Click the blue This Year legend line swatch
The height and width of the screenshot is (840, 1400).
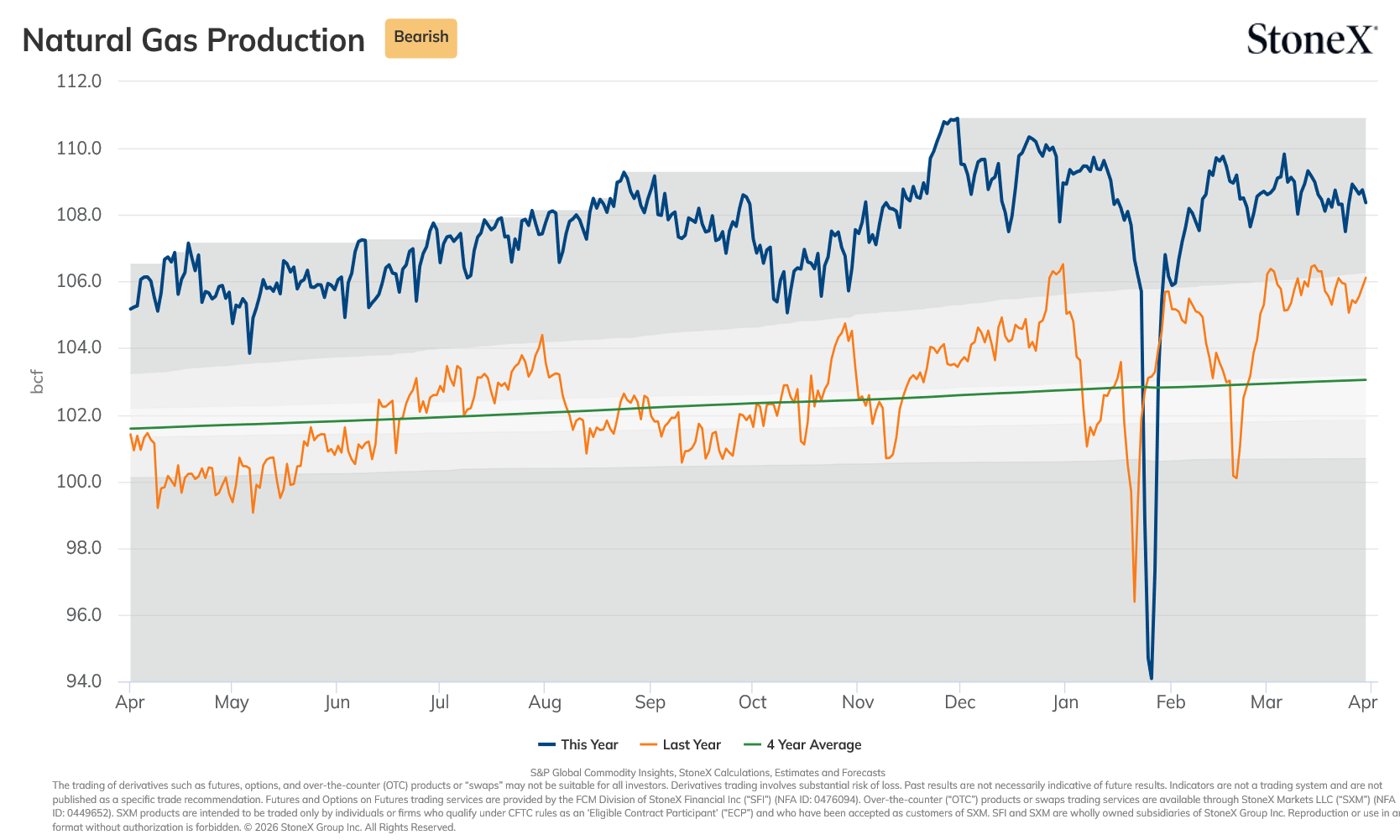tap(547, 744)
